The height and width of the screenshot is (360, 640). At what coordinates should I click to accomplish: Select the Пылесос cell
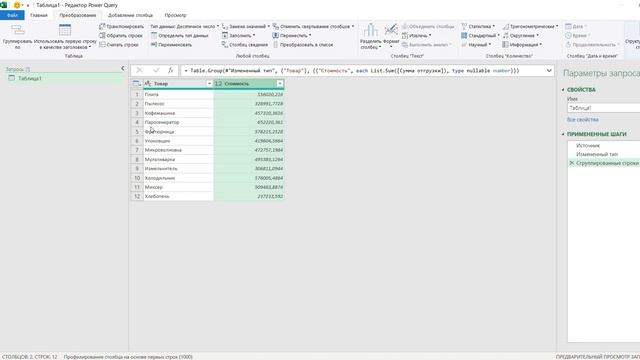click(178, 104)
